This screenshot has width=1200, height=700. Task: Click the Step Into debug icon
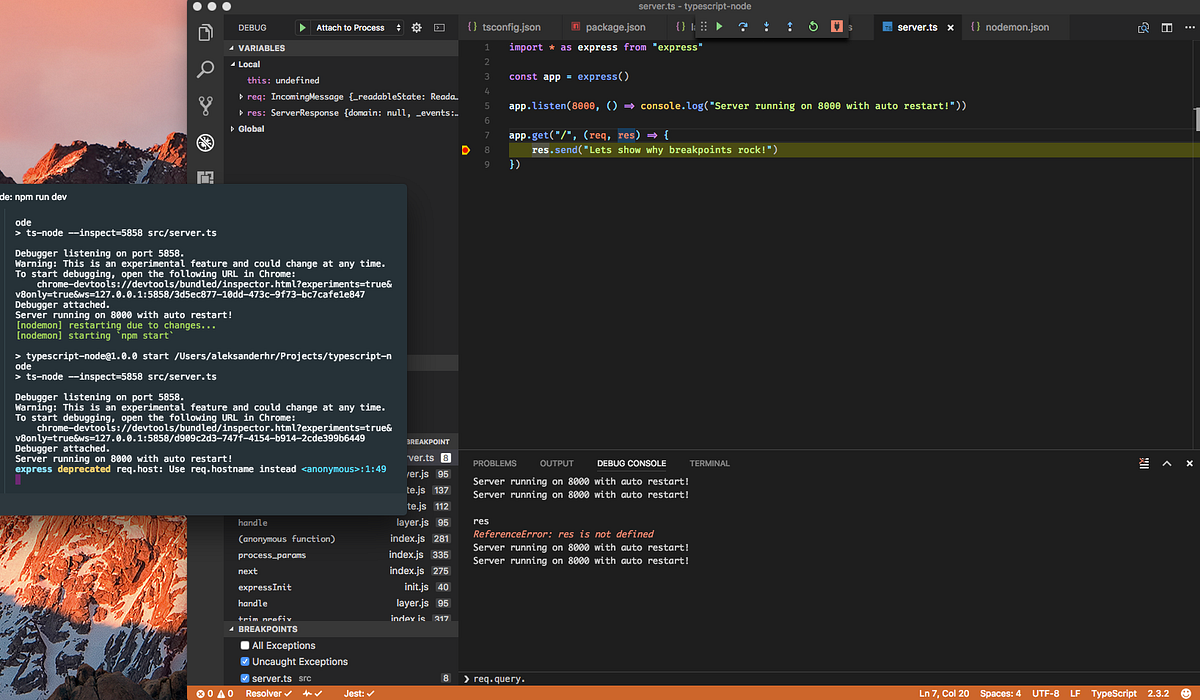click(766, 27)
